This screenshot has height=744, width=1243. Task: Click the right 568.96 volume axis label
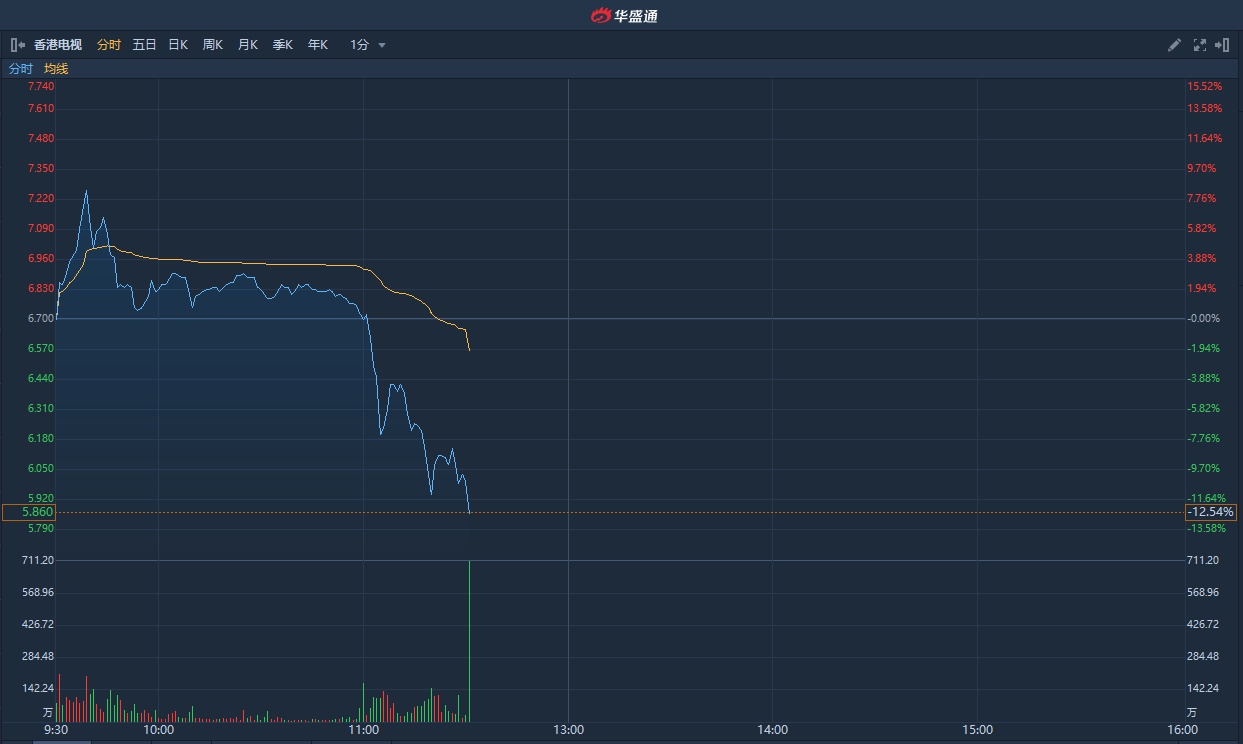click(1203, 592)
